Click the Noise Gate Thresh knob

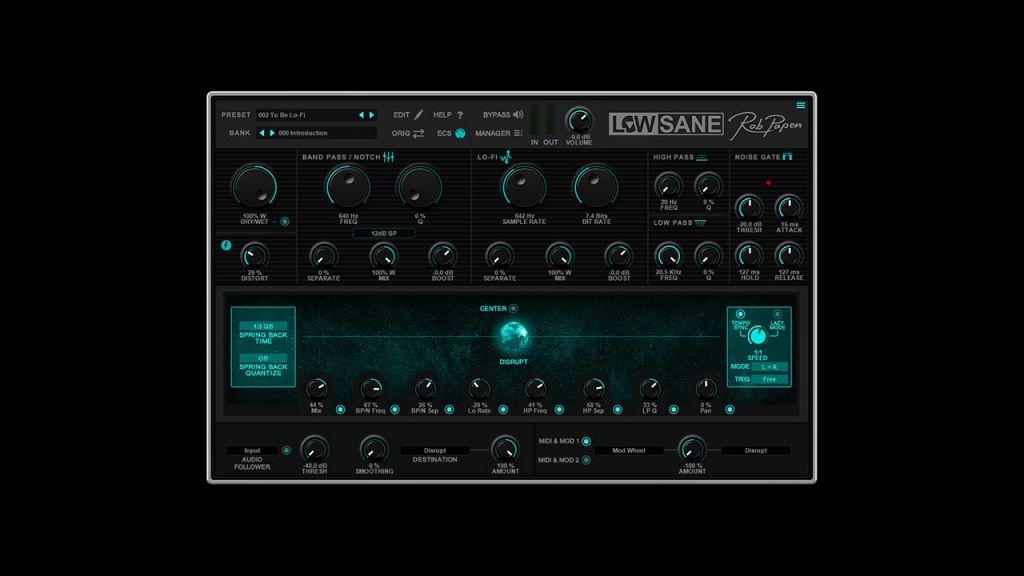[748, 208]
